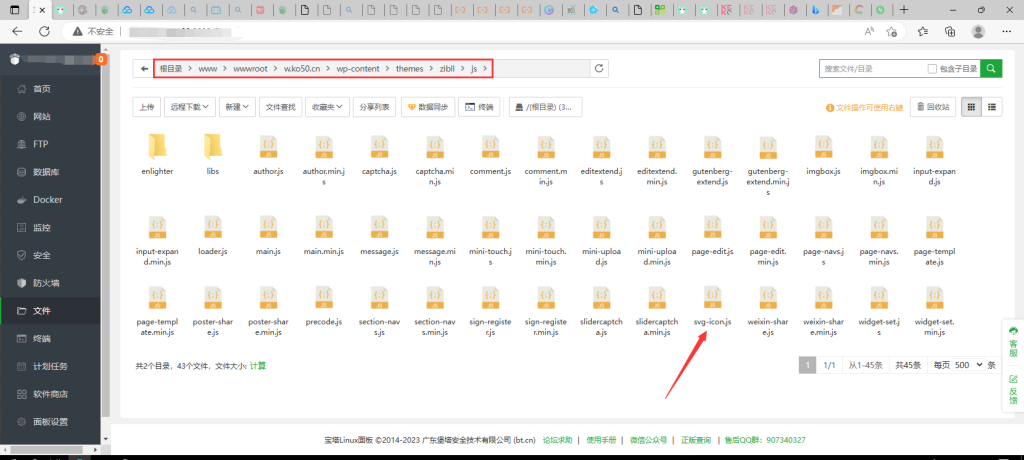Select the message.js file icon
Image resolution: width=1024 pixels, height=460 pixels.
(x=379, y=228)
